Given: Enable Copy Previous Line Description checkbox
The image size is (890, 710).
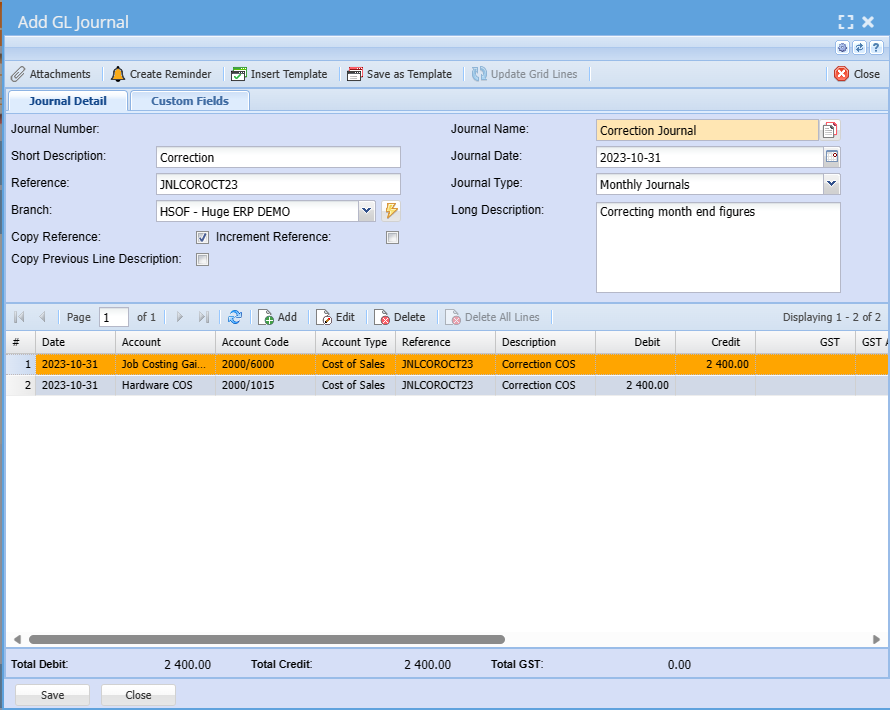Looking at the screenshot, I should (202, 260).
